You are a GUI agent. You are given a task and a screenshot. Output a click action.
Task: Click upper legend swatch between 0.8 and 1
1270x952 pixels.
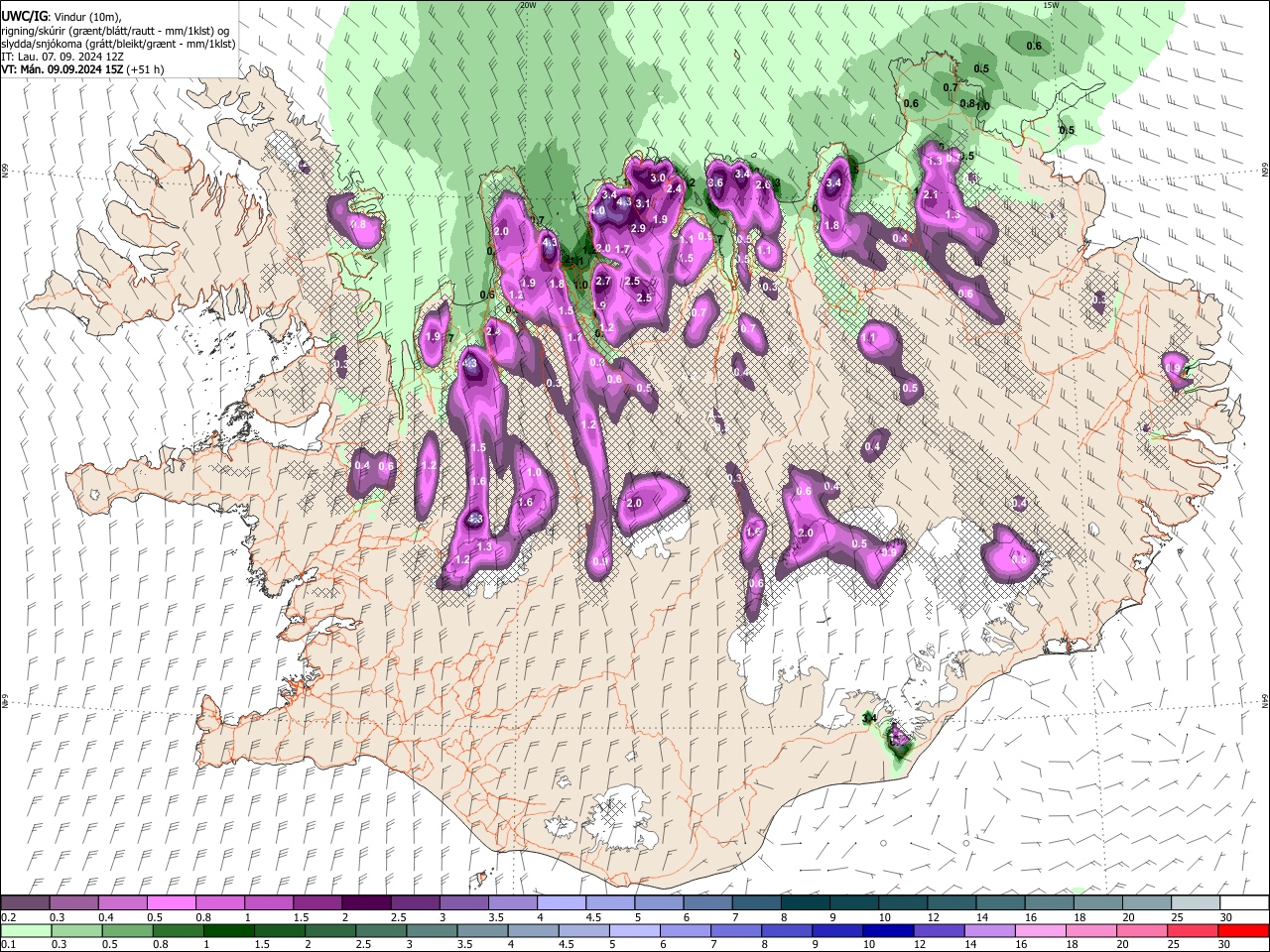click(219, 902)
